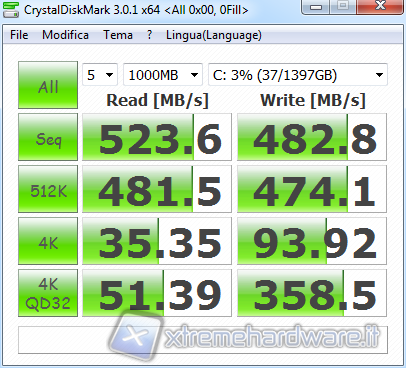This screenshot has width=406, height=368.
Task: Open the Modifica menu
Action: pyautogui.click(x=65, y=35)
